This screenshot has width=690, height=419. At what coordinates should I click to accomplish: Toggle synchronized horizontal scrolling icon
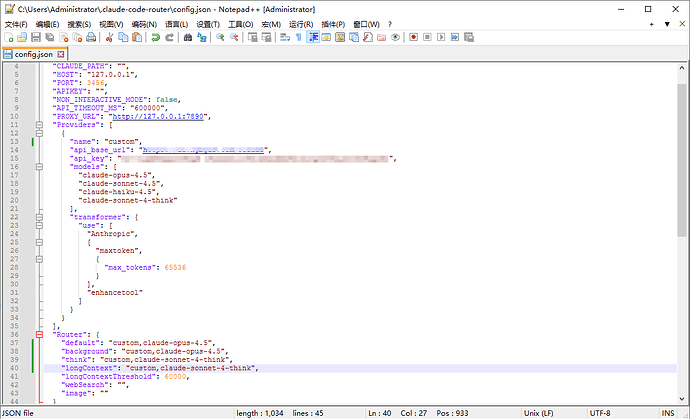point(266,37)
